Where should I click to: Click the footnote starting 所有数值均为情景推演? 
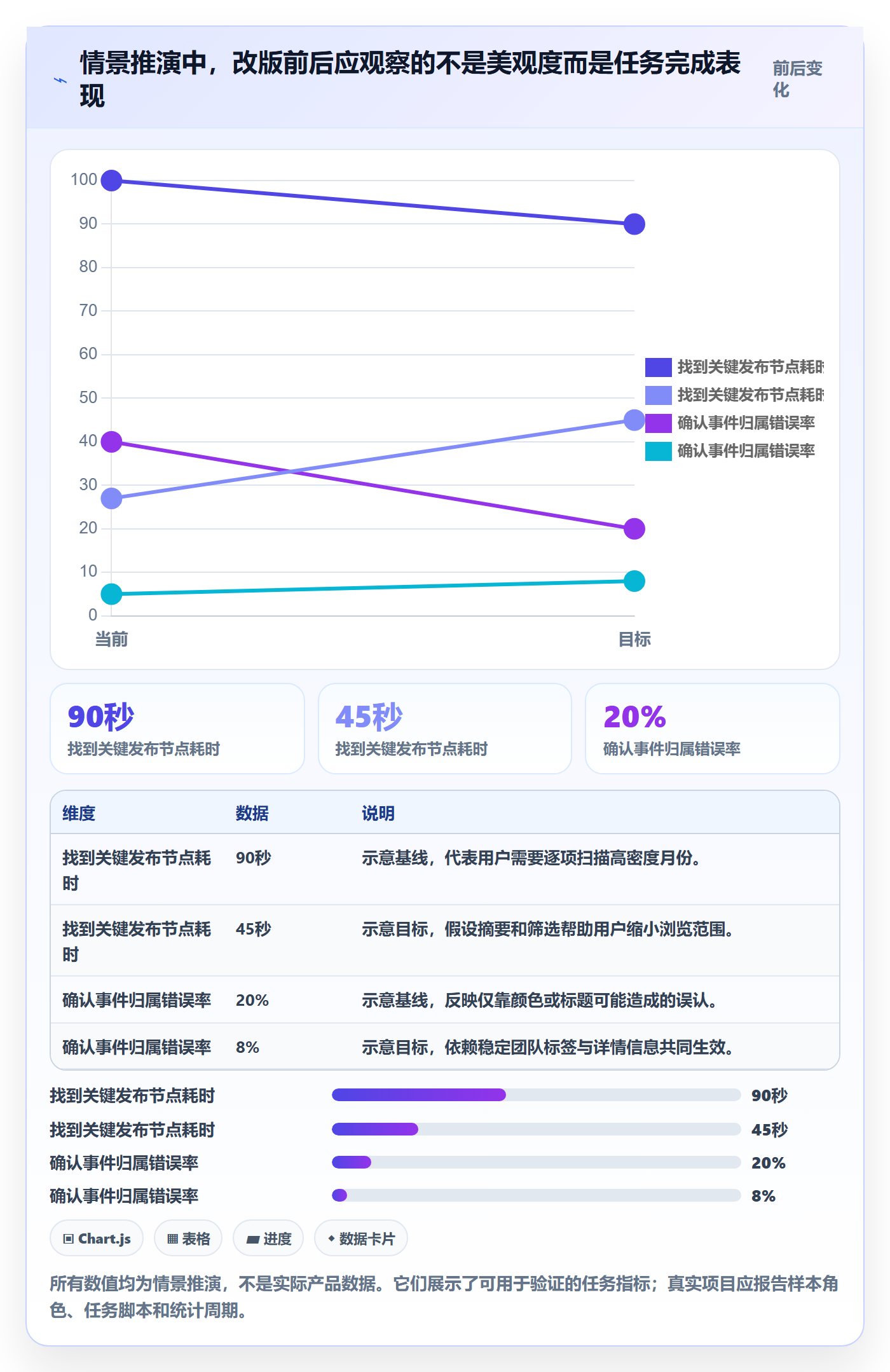444,1297
